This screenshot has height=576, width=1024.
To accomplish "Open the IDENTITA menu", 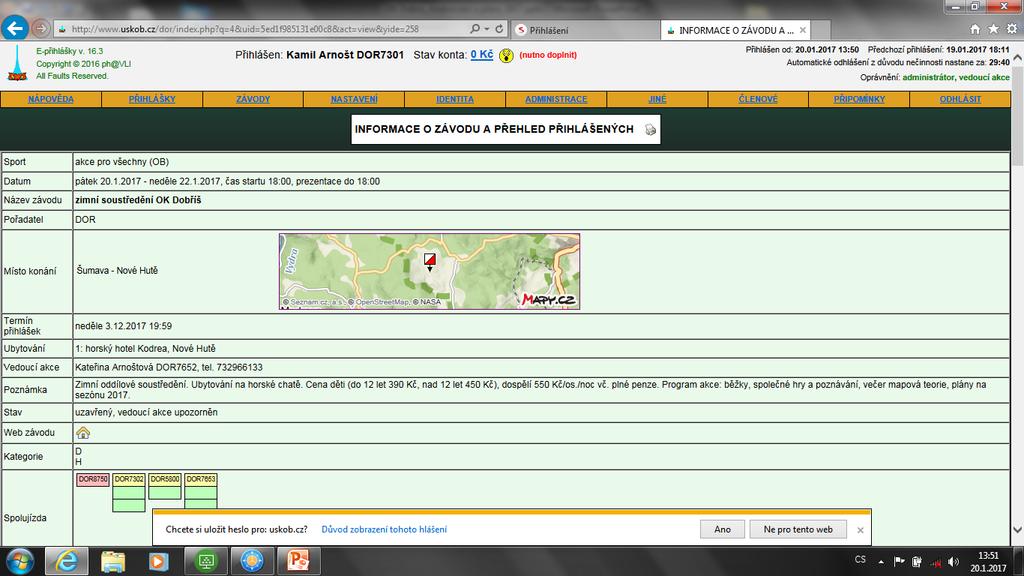I will coord(455,99).
